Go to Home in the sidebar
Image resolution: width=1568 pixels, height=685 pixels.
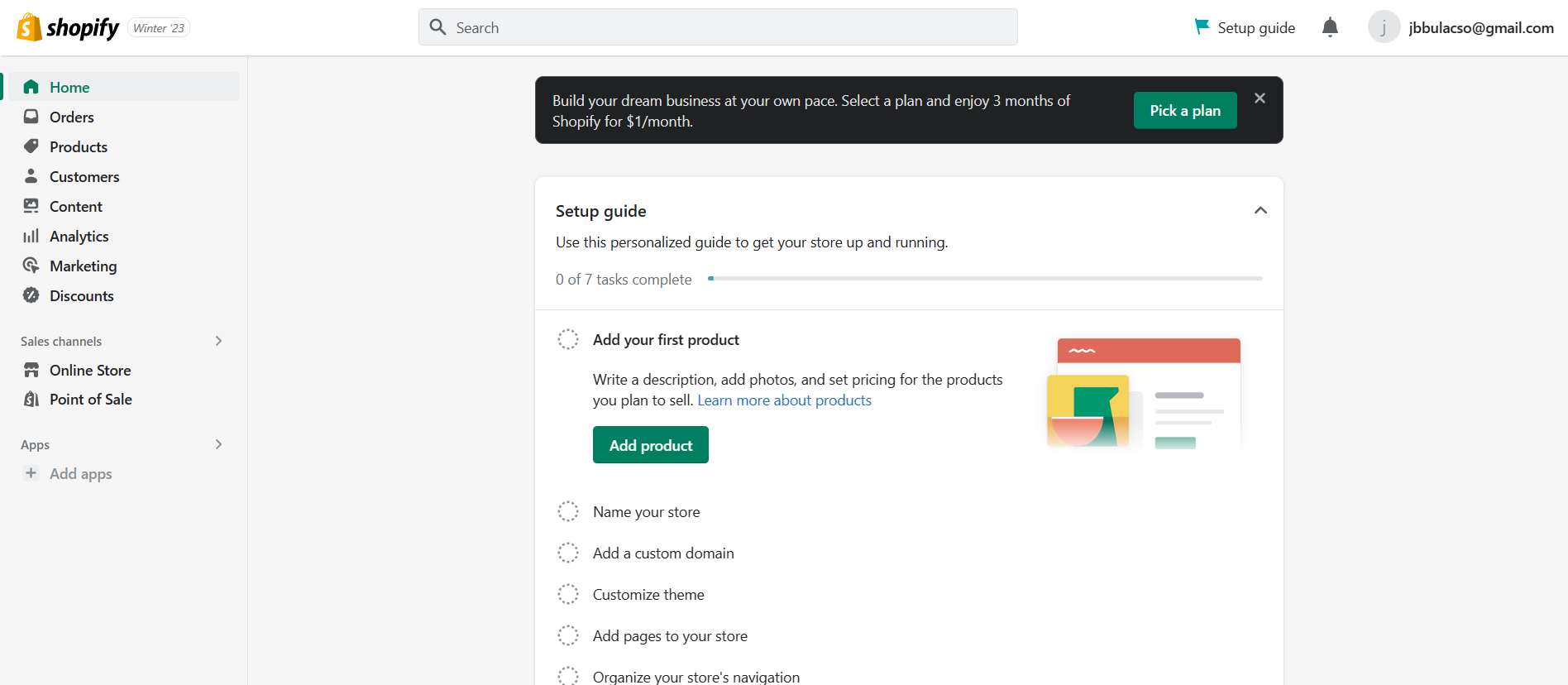click(x=124, y=87)
